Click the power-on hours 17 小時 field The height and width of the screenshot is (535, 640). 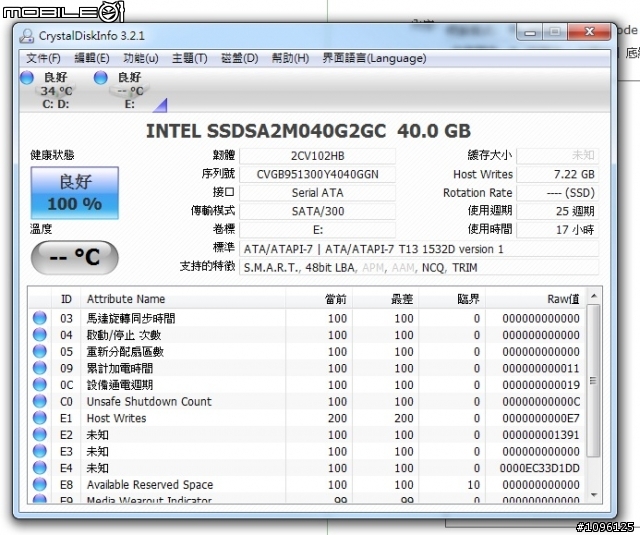(x=558, y=230)
